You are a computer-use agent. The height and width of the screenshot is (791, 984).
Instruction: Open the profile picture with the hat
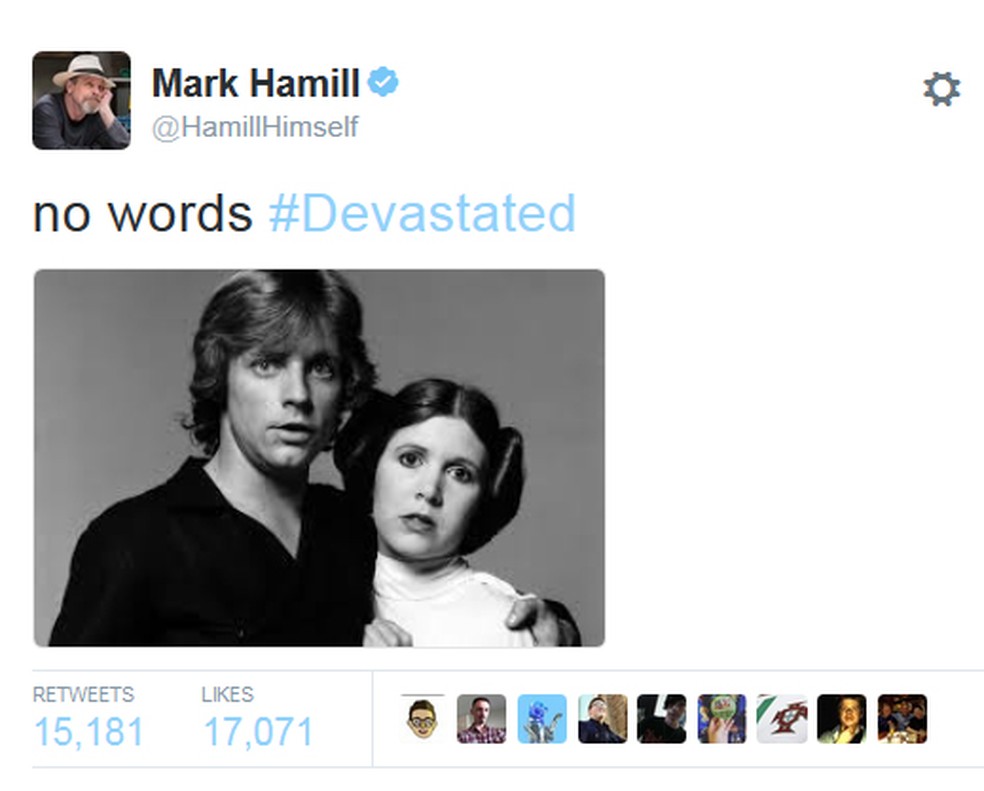pyautogui.click(x=82, y=100)
